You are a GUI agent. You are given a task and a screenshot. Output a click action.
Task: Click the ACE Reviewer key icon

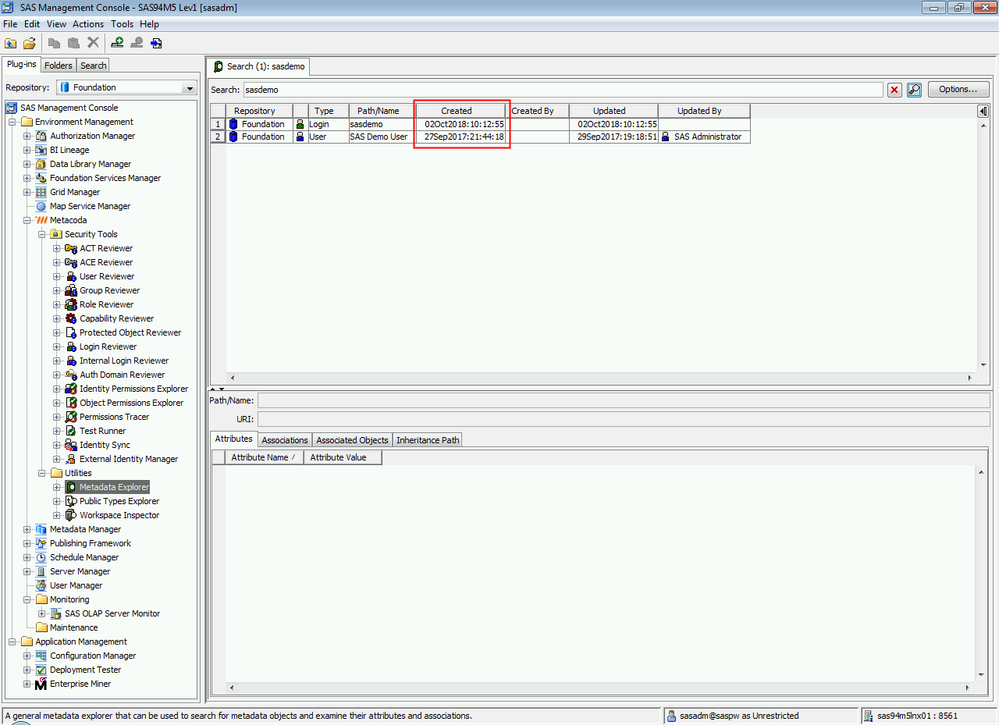coord(71,262)
